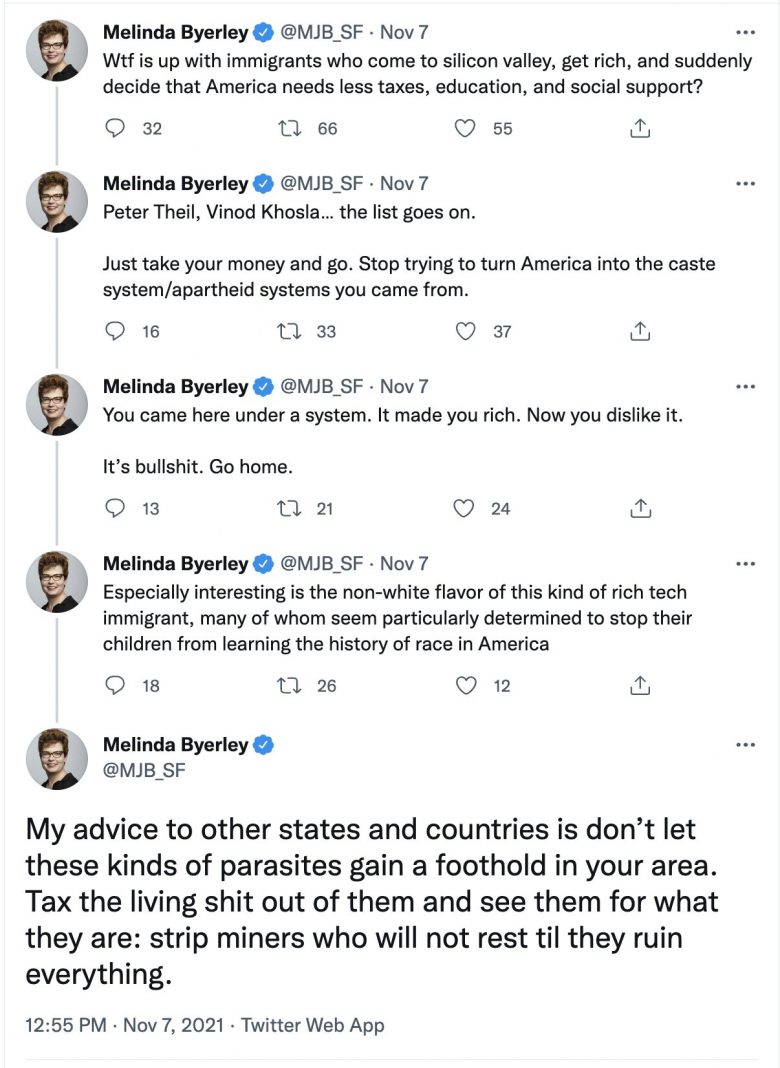Image resolution: width=780 pixels, height=1068 pixels.
Task: Open more options on the main 'My advice' tweet
Action: tap(745, 745)
